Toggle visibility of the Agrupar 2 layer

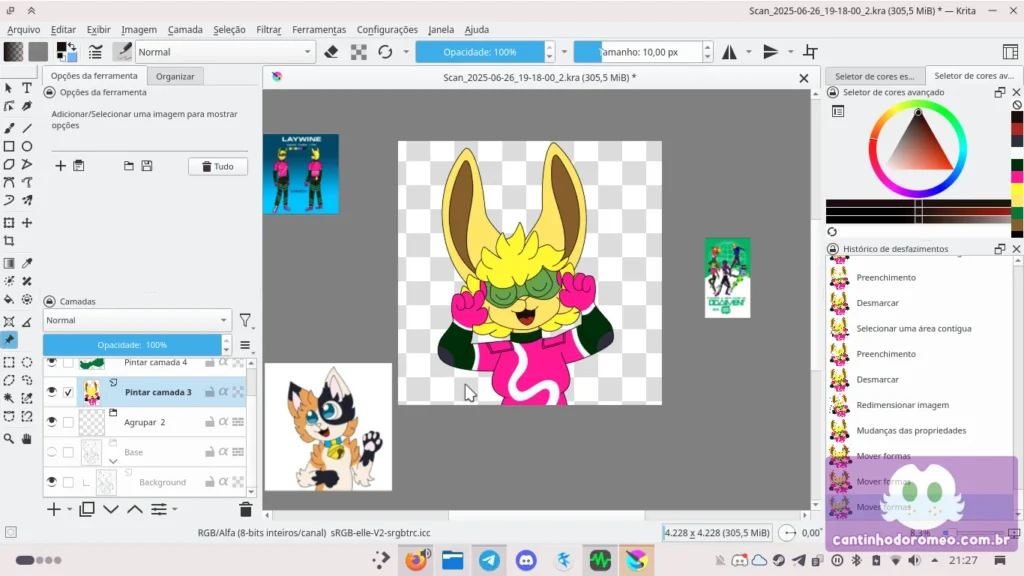[52, 422]
